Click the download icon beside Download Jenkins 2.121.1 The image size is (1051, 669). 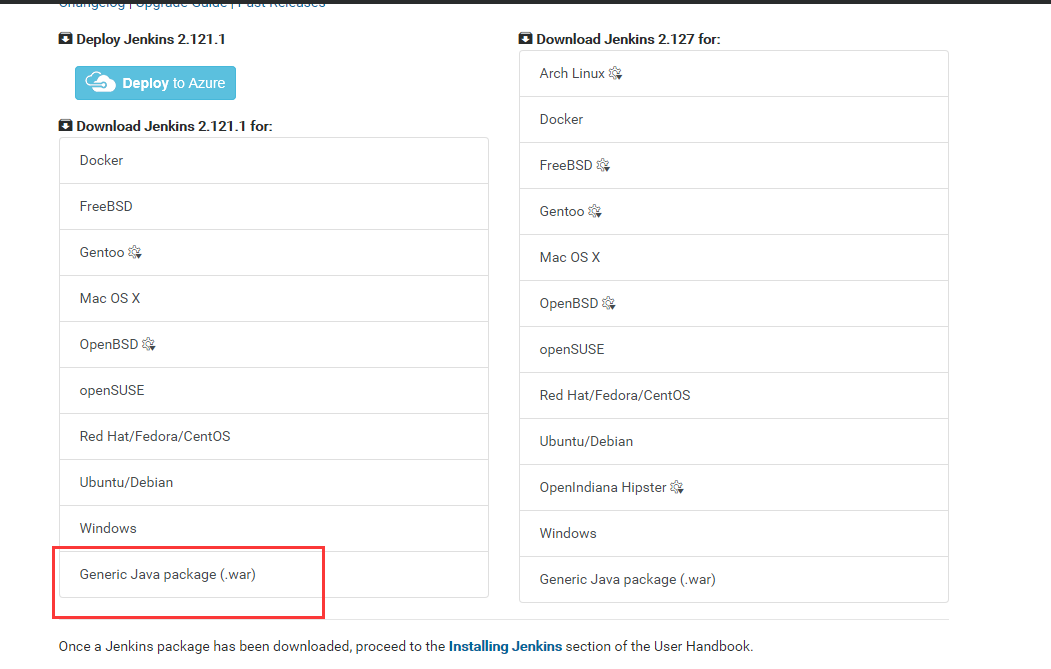pyautogui.click(x=65, y=125)
